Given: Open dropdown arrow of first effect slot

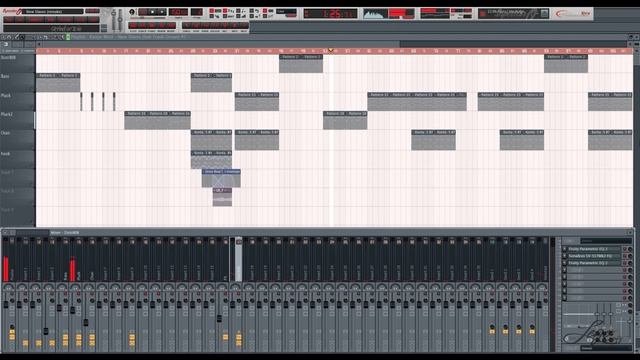Looking at the screenshot, I should pos(564,249).
